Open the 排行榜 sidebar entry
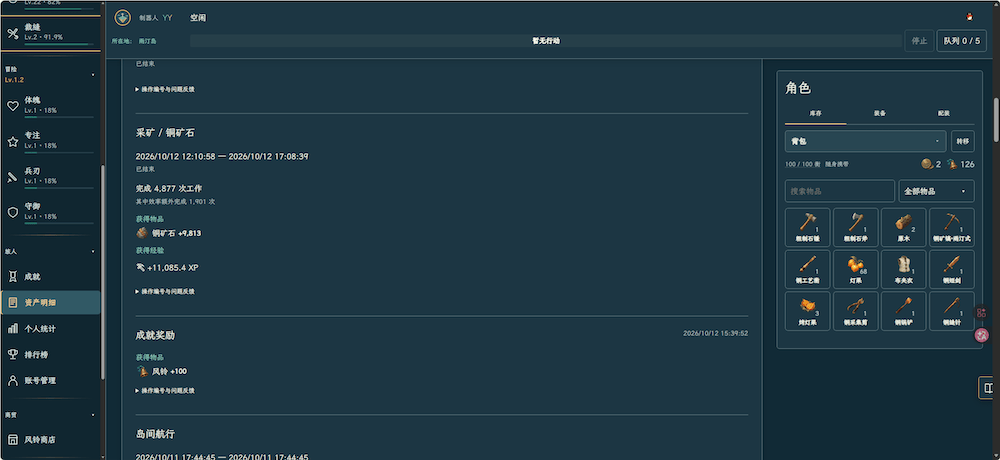The width and height of the screenshot is (1000, 460). point(50,354)
